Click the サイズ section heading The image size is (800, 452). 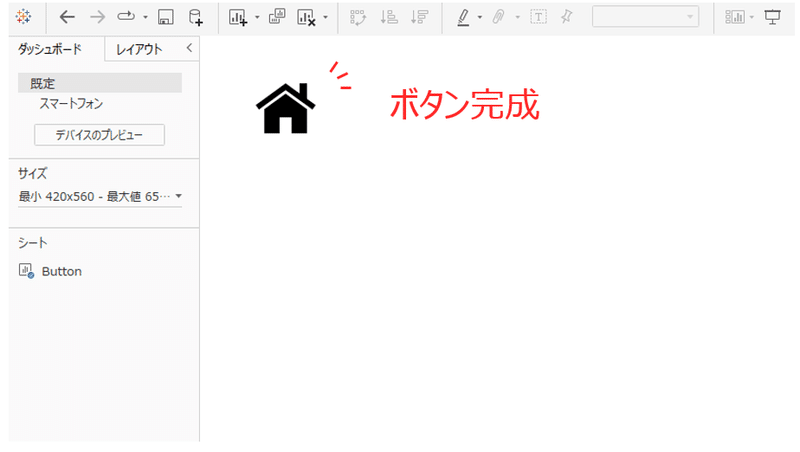tap(33, 173)
